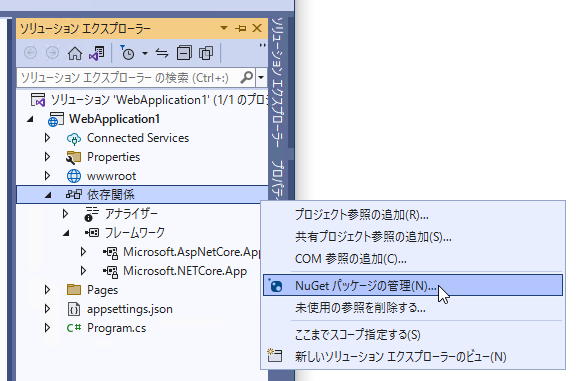Click the Sync with Active Document arrows
Image resolution: width=577 pixels, height=381 pixels.
(x=162, y=53)
